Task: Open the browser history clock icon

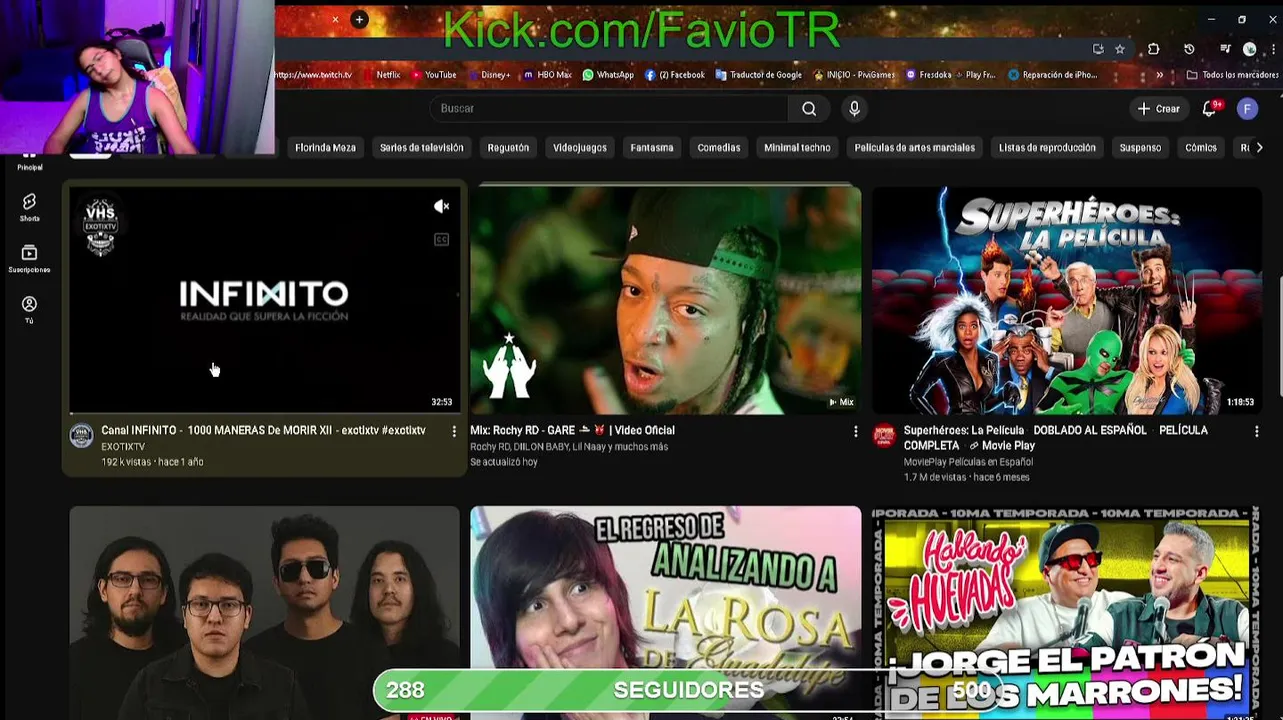Action: coord(1189,49)
